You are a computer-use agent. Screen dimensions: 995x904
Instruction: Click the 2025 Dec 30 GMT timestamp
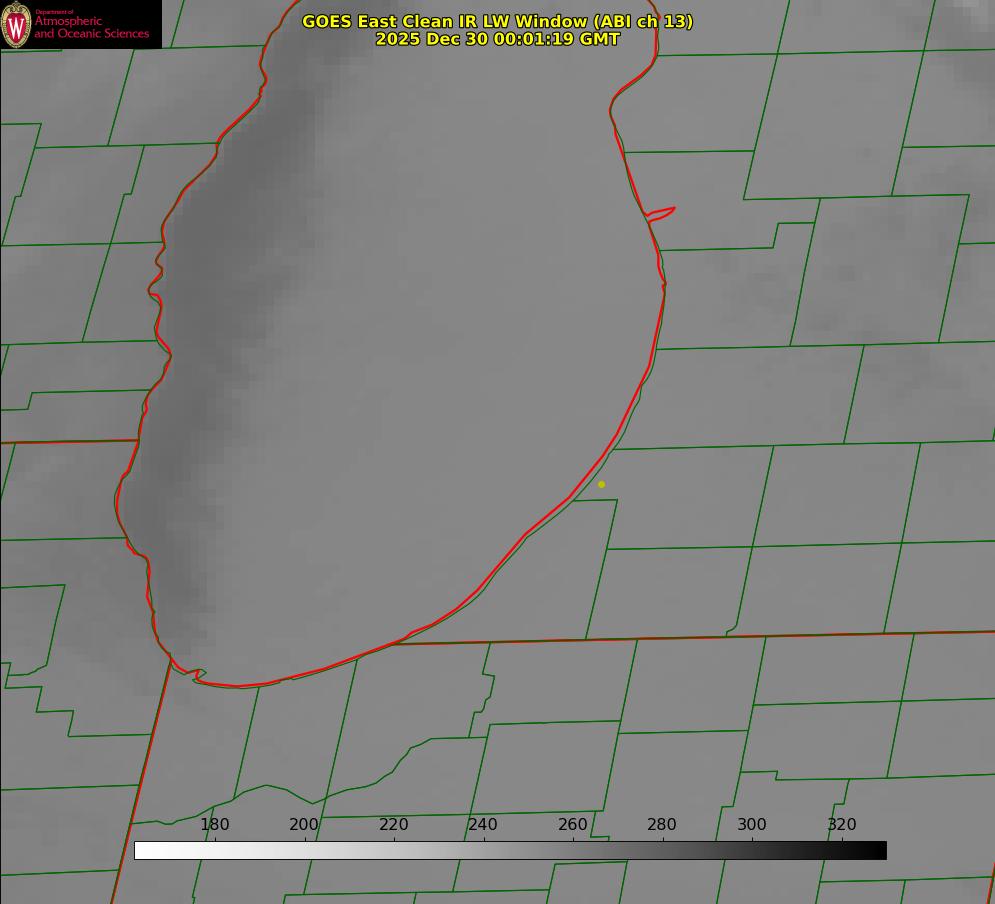point(498,39)
